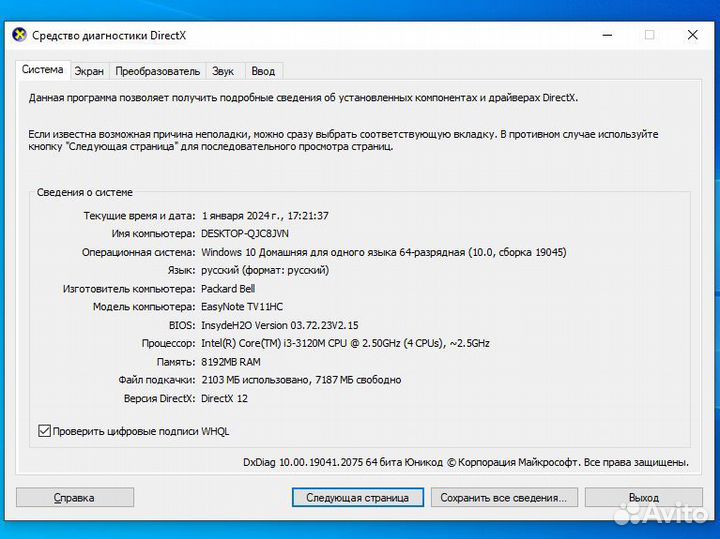The image size is (720, 539).
Task: Click the Выход button
Action: (644, 498)
